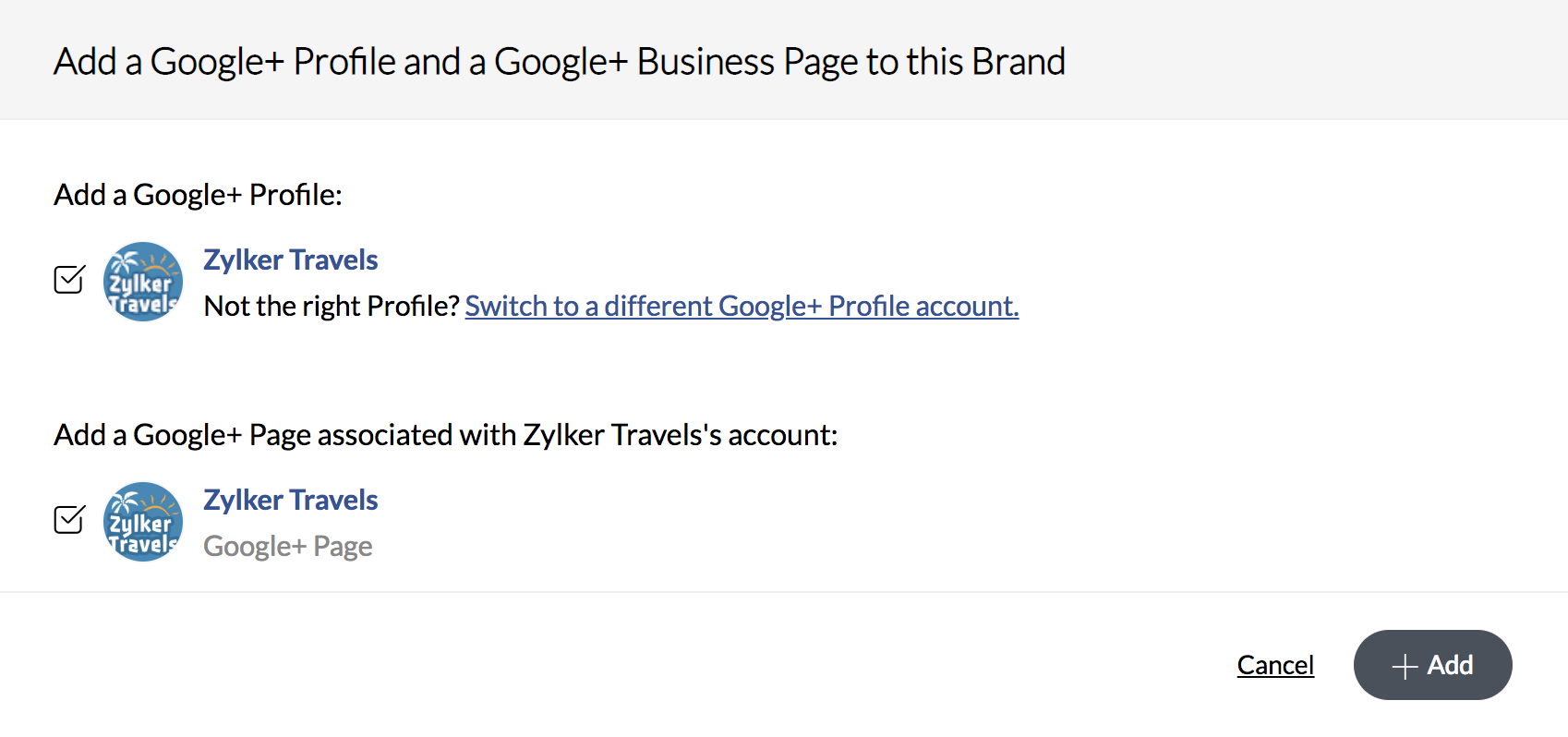The width and height of the screenshot is (1568, 737).
Task: Click the dialog title heading text
Action: [559, 62]
